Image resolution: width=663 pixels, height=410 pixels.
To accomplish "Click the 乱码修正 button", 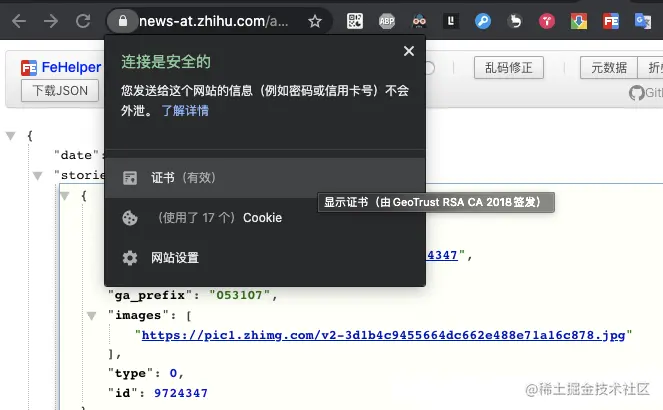I will pyautogui.click(x=509, y=68).
